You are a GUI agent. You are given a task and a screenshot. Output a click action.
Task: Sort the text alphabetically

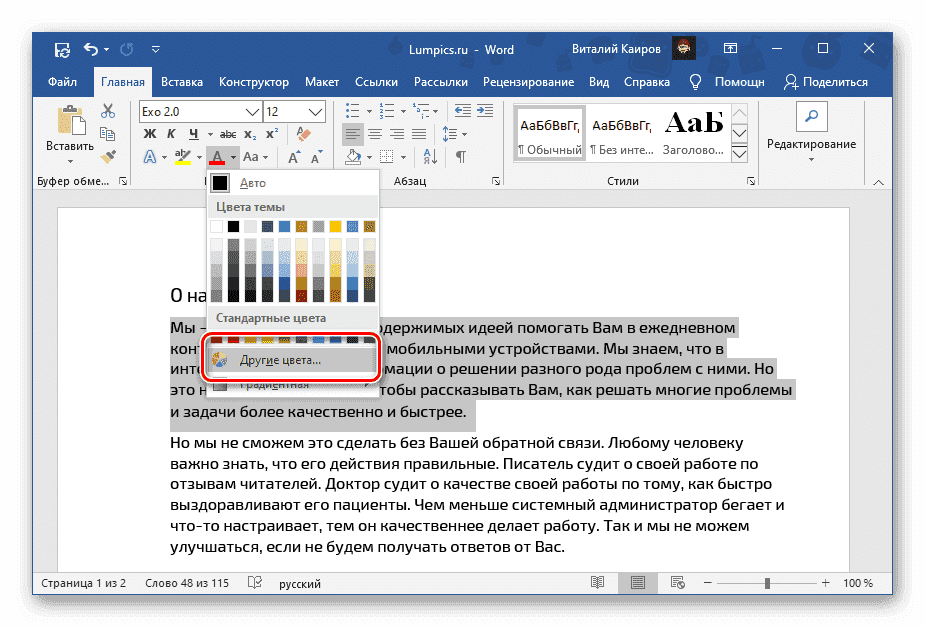tap(429, 157)
